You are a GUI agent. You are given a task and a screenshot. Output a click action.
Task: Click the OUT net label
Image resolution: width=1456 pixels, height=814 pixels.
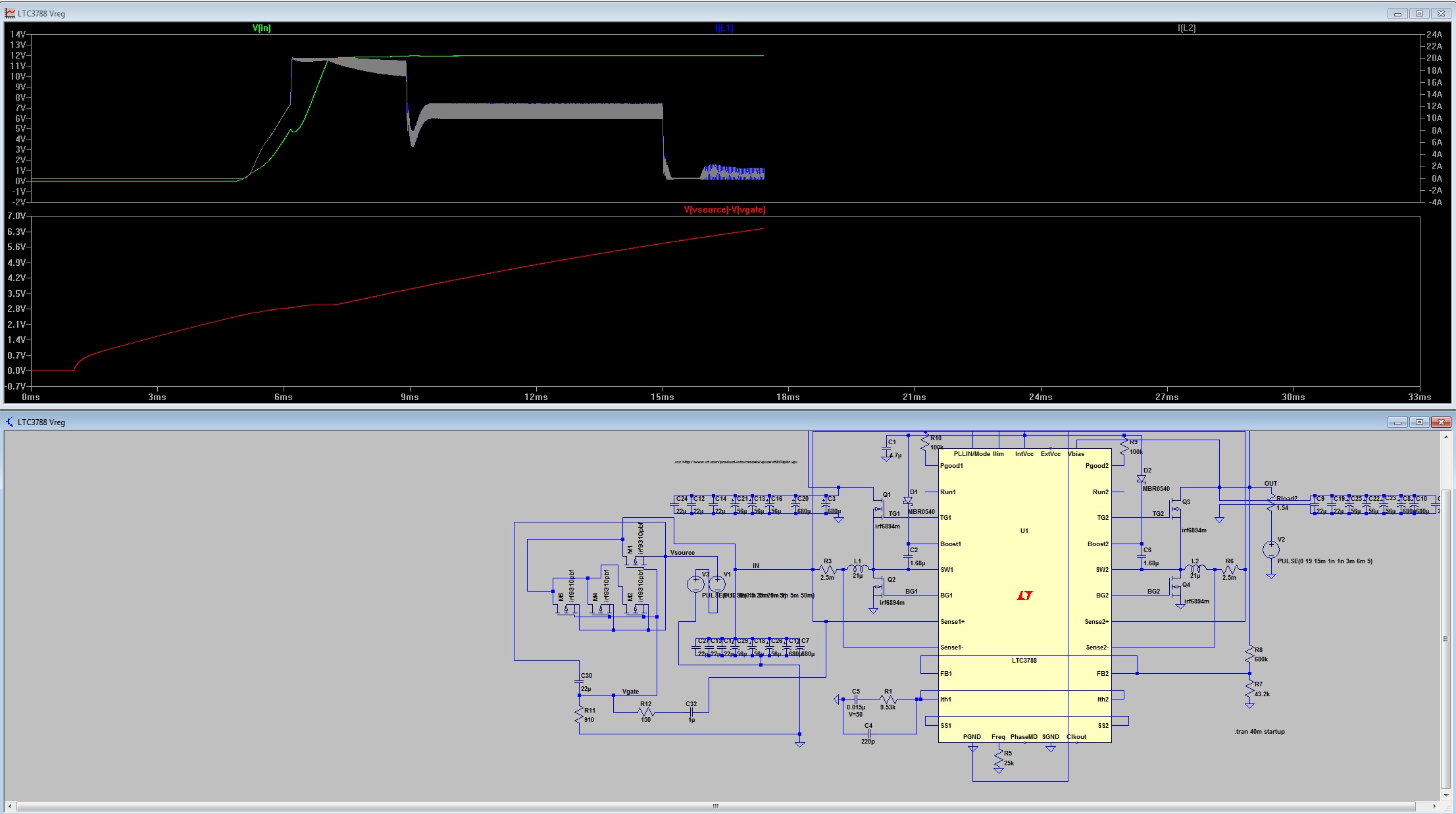click(x=1270, y=484)
